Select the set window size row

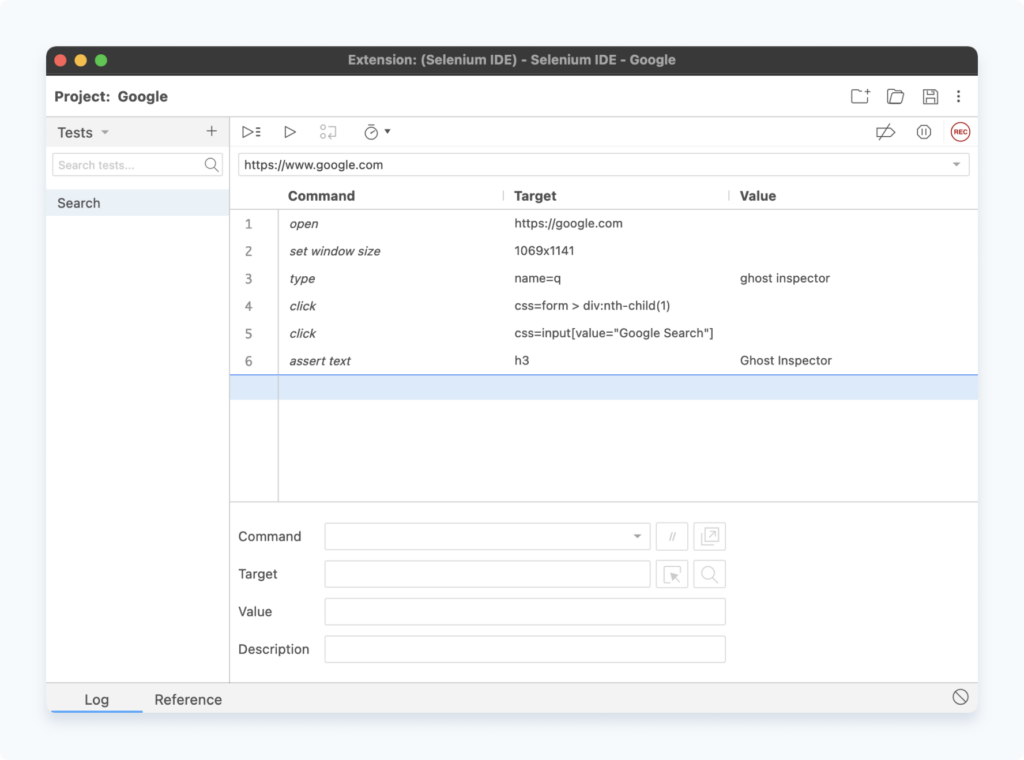click(603, 251)
